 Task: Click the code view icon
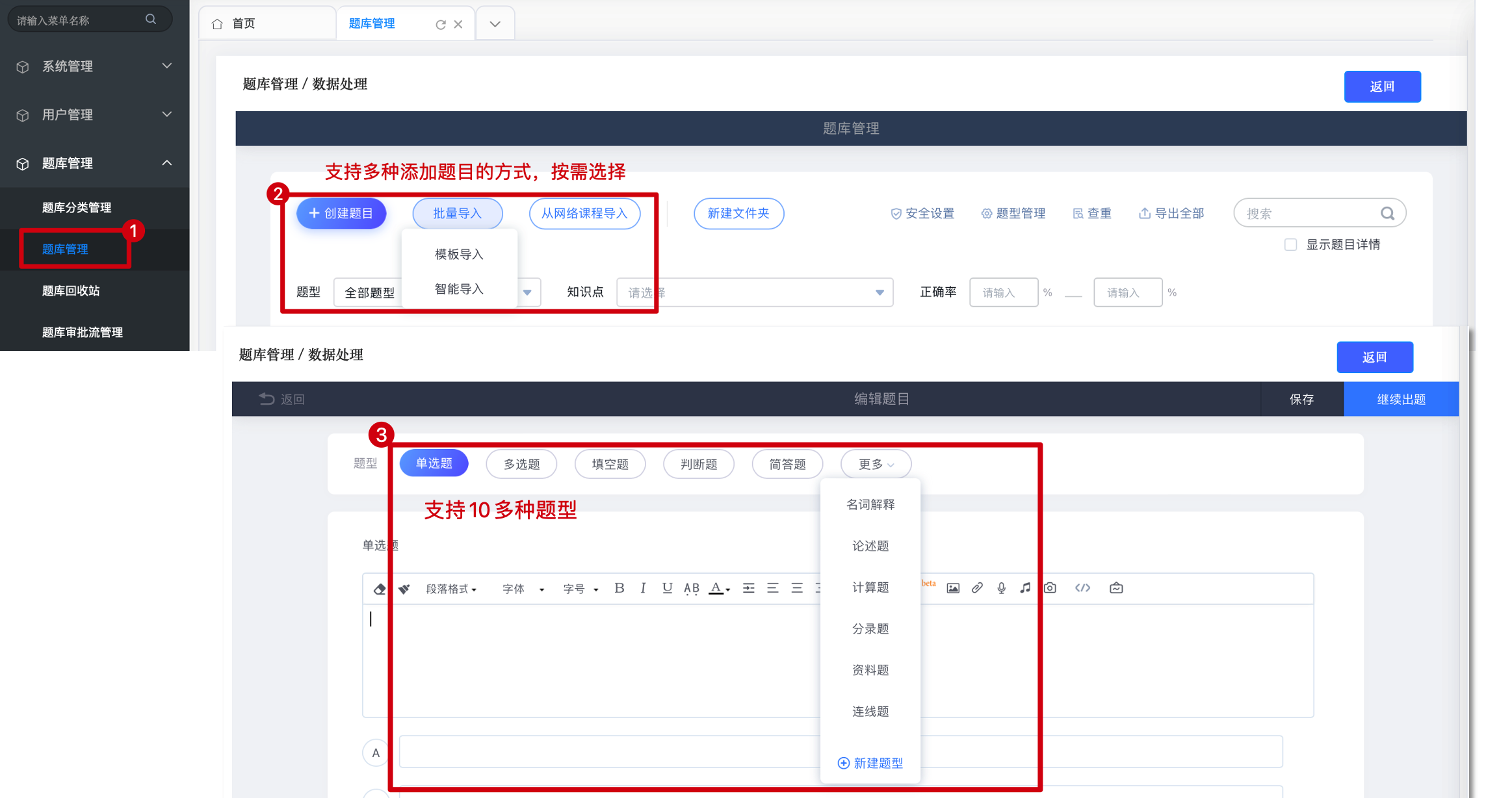pos(1082,588)
